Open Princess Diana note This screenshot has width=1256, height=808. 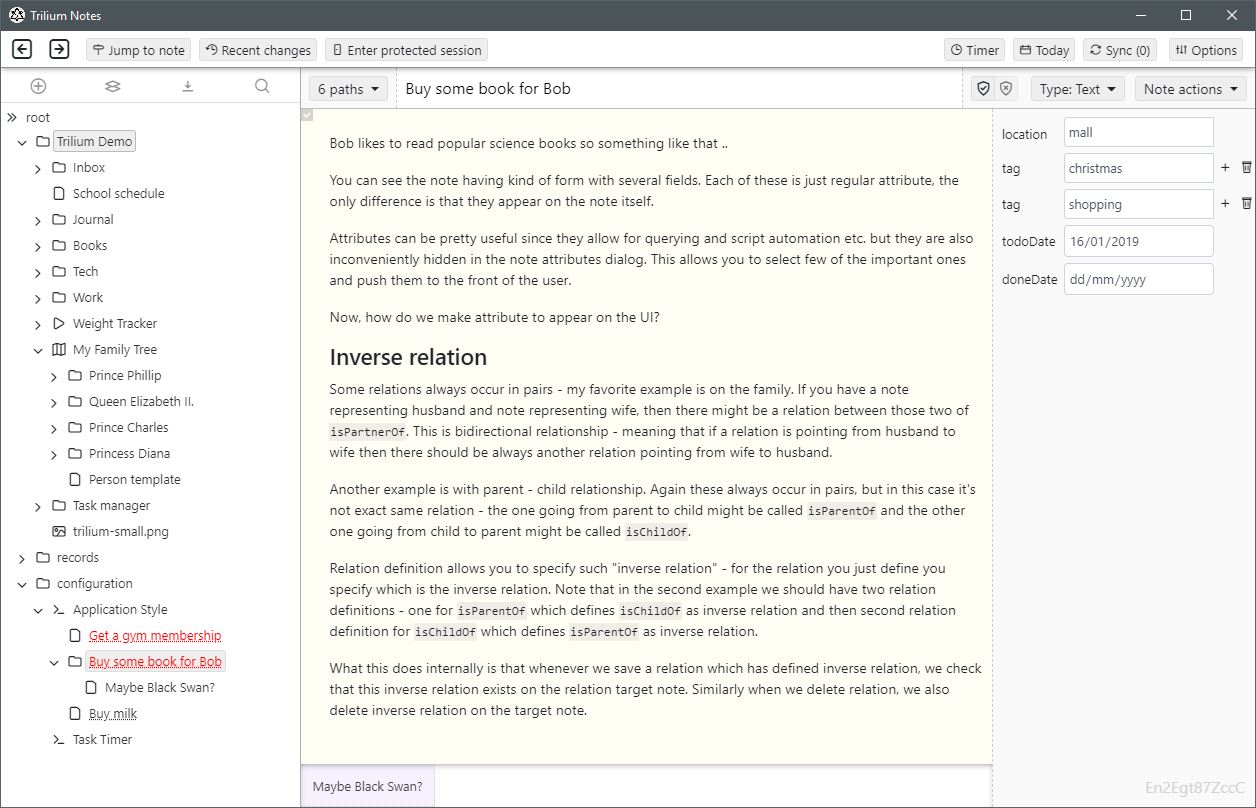click(129, 453)
